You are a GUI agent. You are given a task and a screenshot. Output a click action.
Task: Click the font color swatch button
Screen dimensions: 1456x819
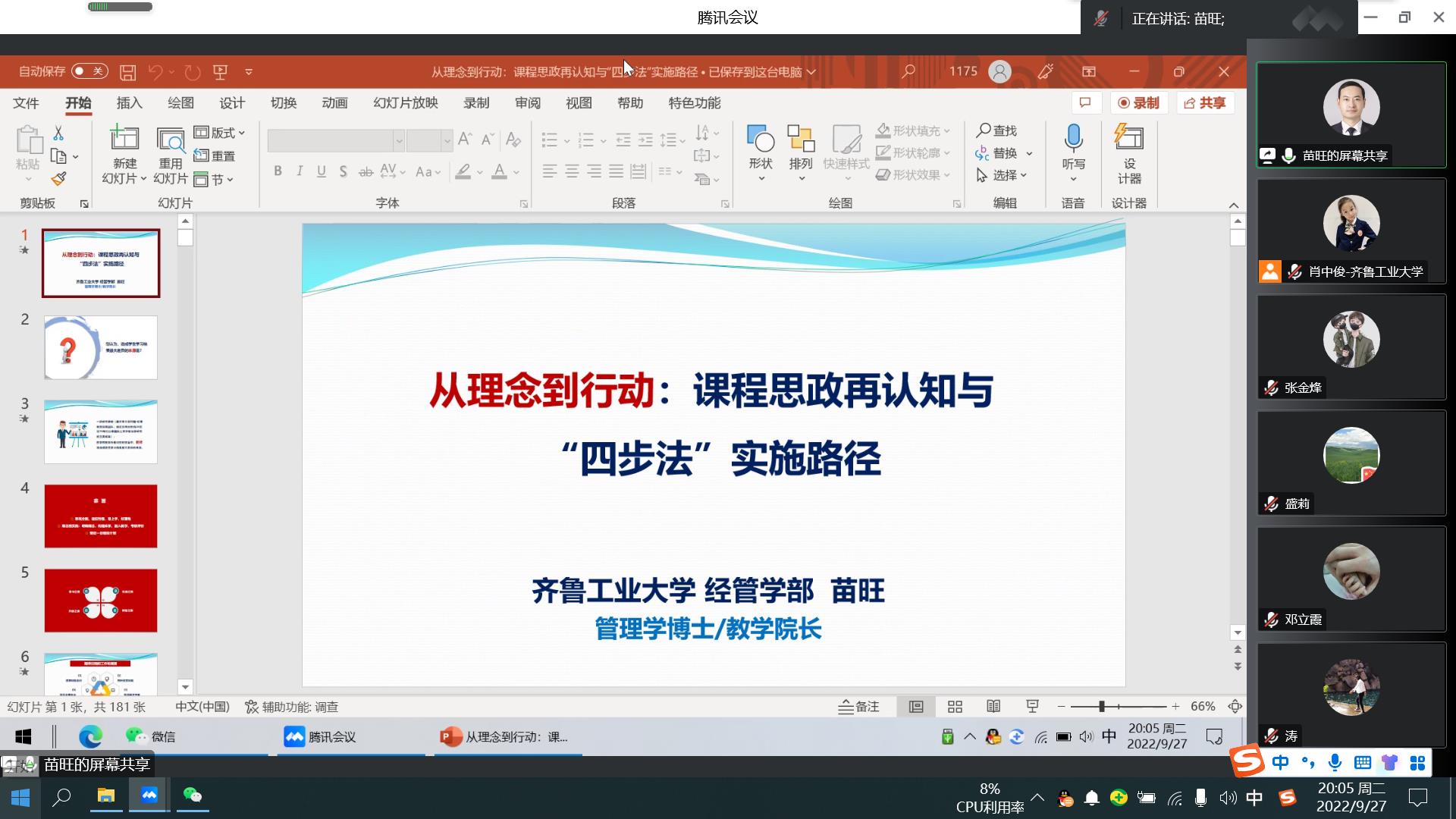tap(499, 171)
